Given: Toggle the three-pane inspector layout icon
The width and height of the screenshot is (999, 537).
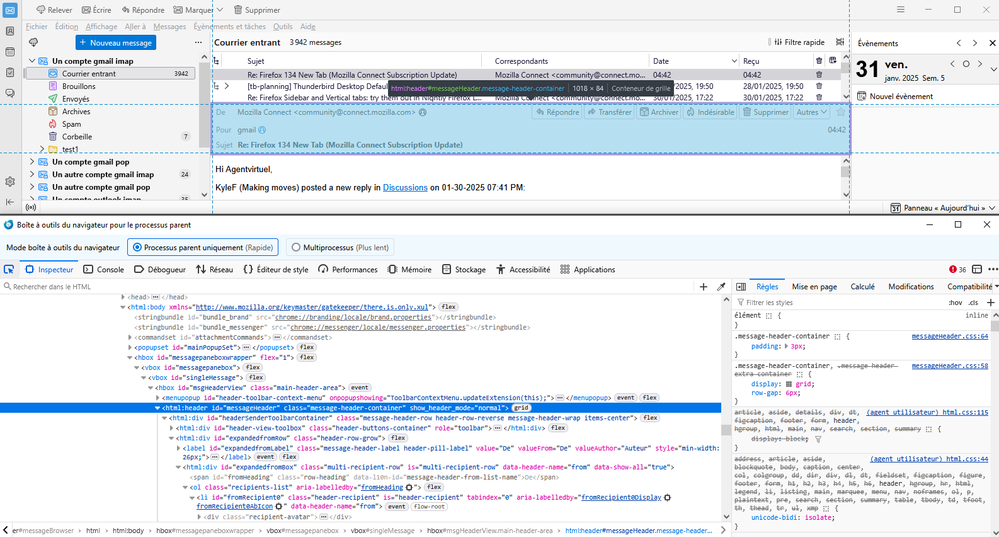Looking at the screenshot, I should [741, 287].
